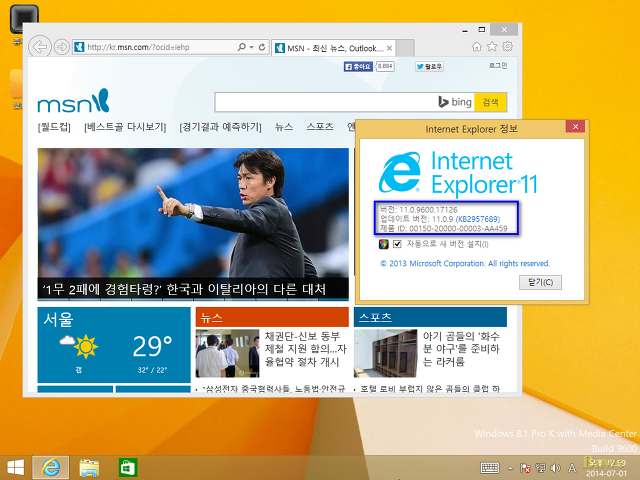Viewport: 640px width, 480px height.
Task: Click the IE Home icon
Action: [x=477, y=47]
